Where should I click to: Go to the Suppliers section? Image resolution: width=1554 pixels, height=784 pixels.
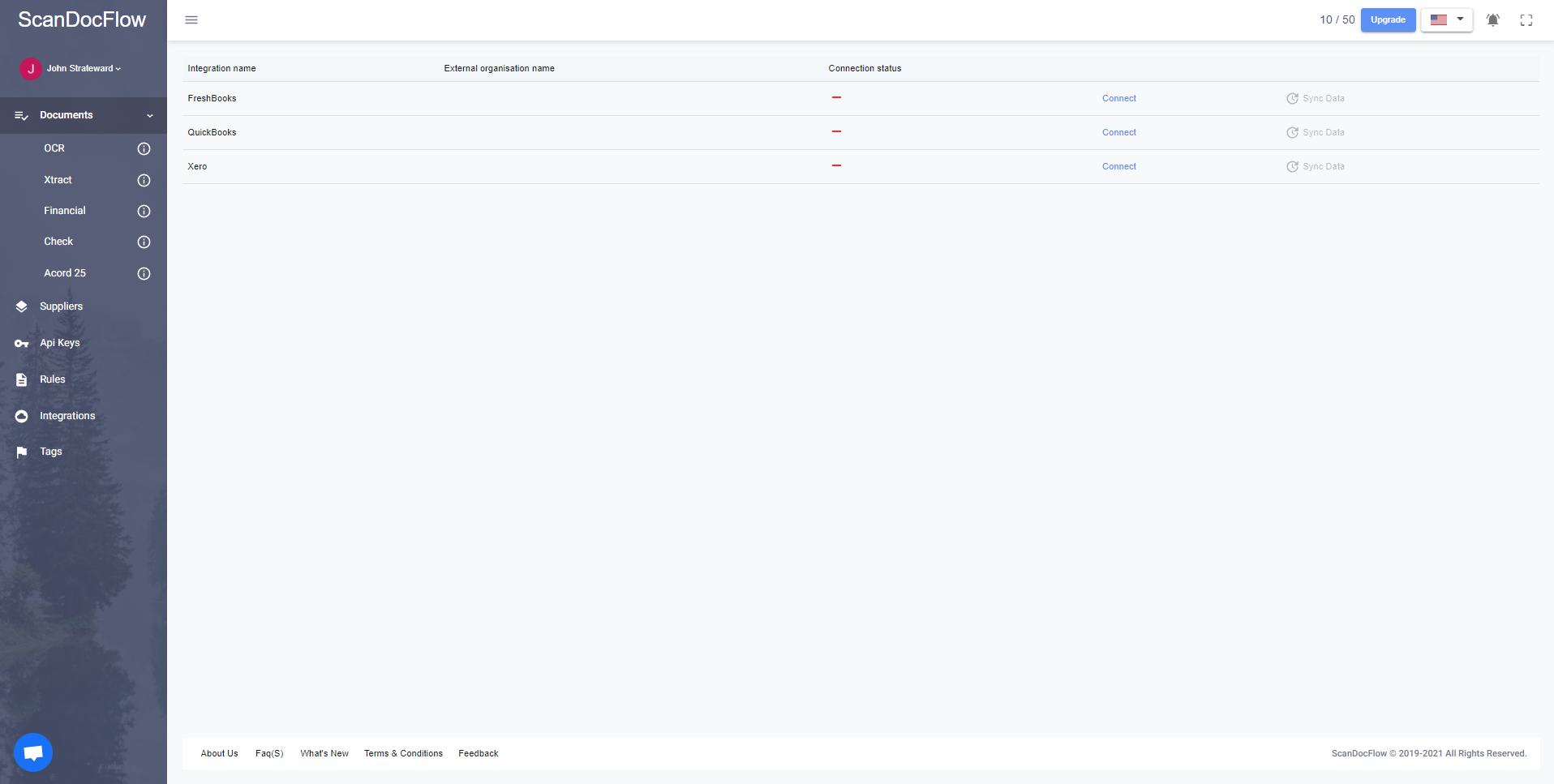(x=61, y=306)
